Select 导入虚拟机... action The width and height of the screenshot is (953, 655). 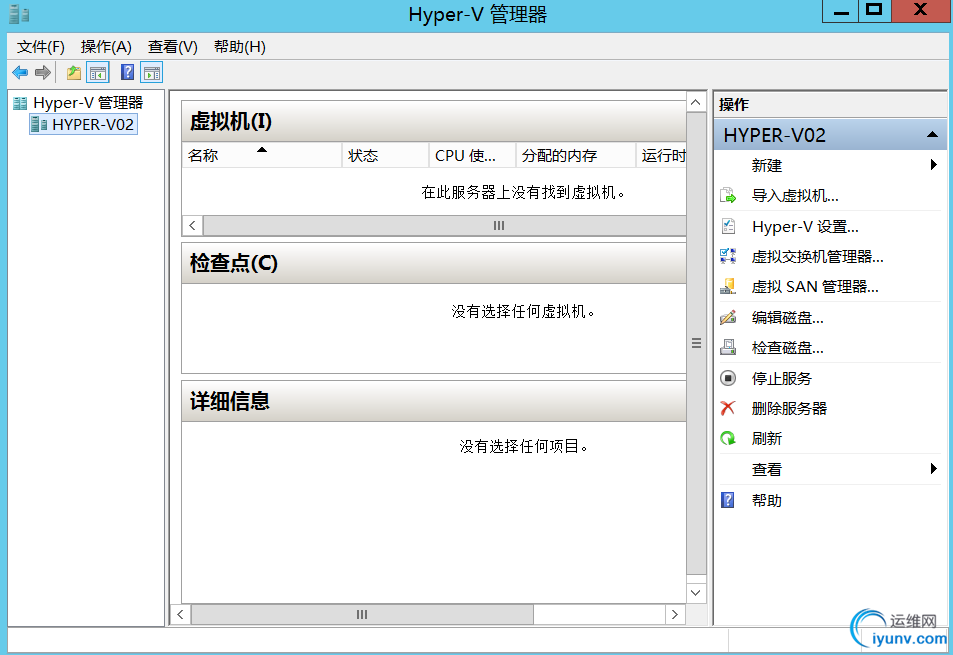(x=795, y=196)
